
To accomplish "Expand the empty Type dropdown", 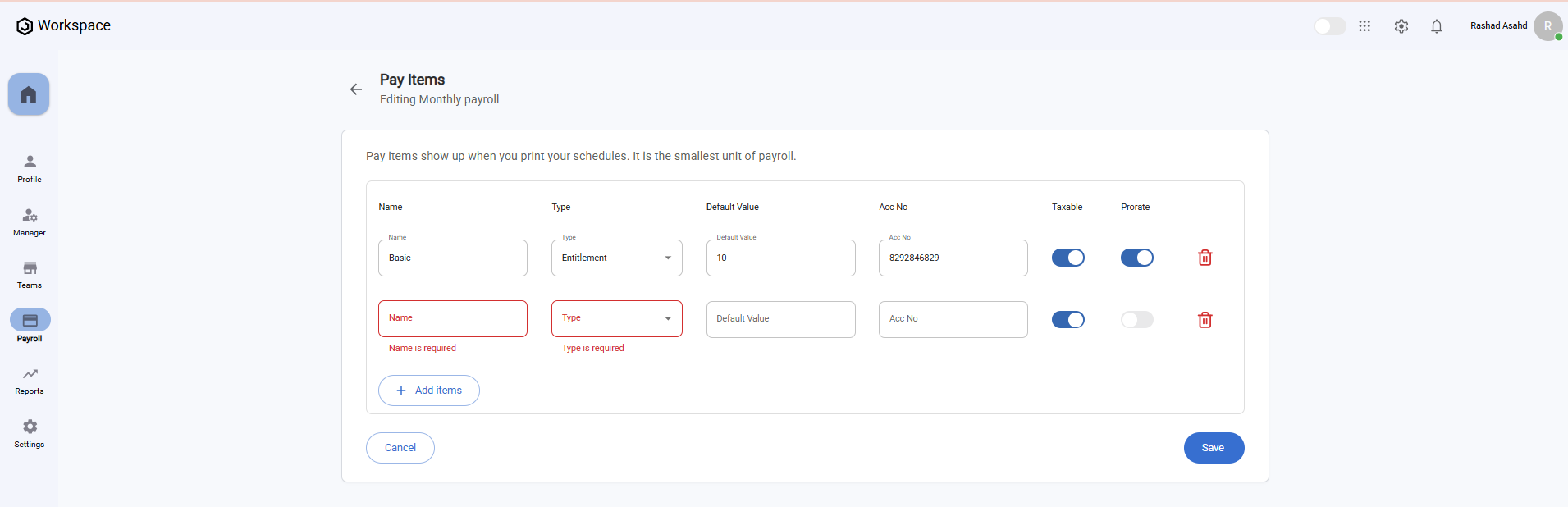I will click(x=616, y=319).
